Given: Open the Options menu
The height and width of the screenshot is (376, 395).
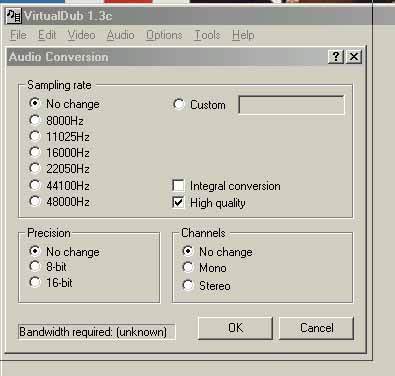Looking at the screenshot, I should tap(164, 35).
